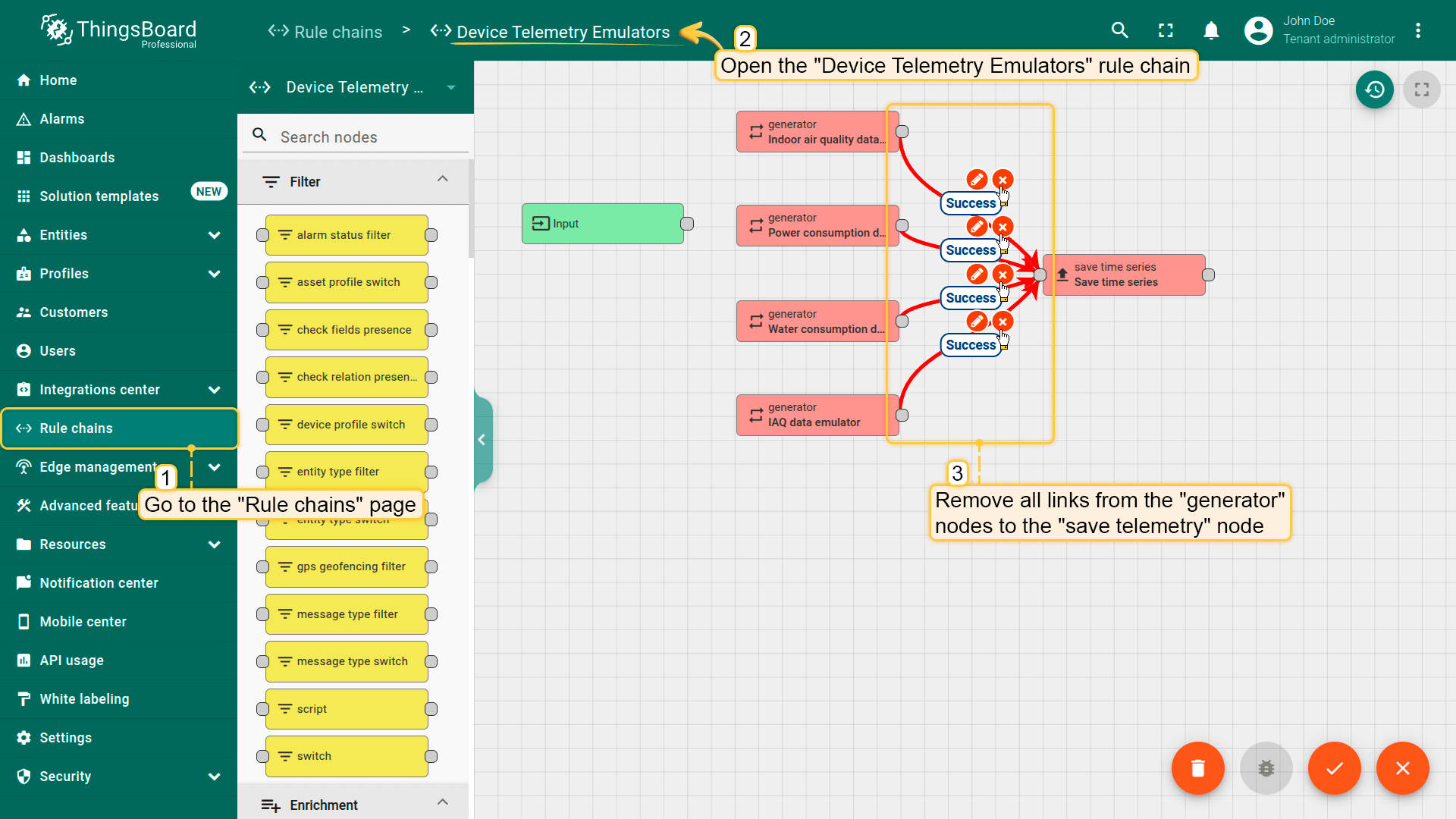Open the version control history icon
The image size is (1456, 819).
click(1374, 89)
